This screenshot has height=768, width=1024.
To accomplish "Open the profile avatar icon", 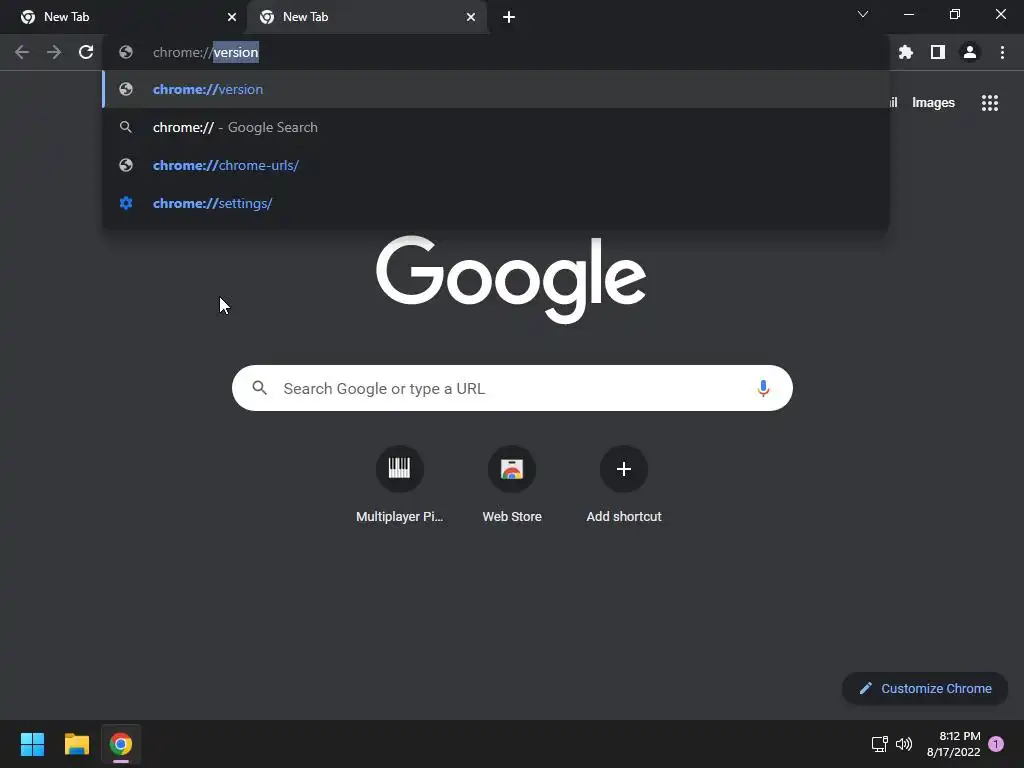I will (970, 52).
